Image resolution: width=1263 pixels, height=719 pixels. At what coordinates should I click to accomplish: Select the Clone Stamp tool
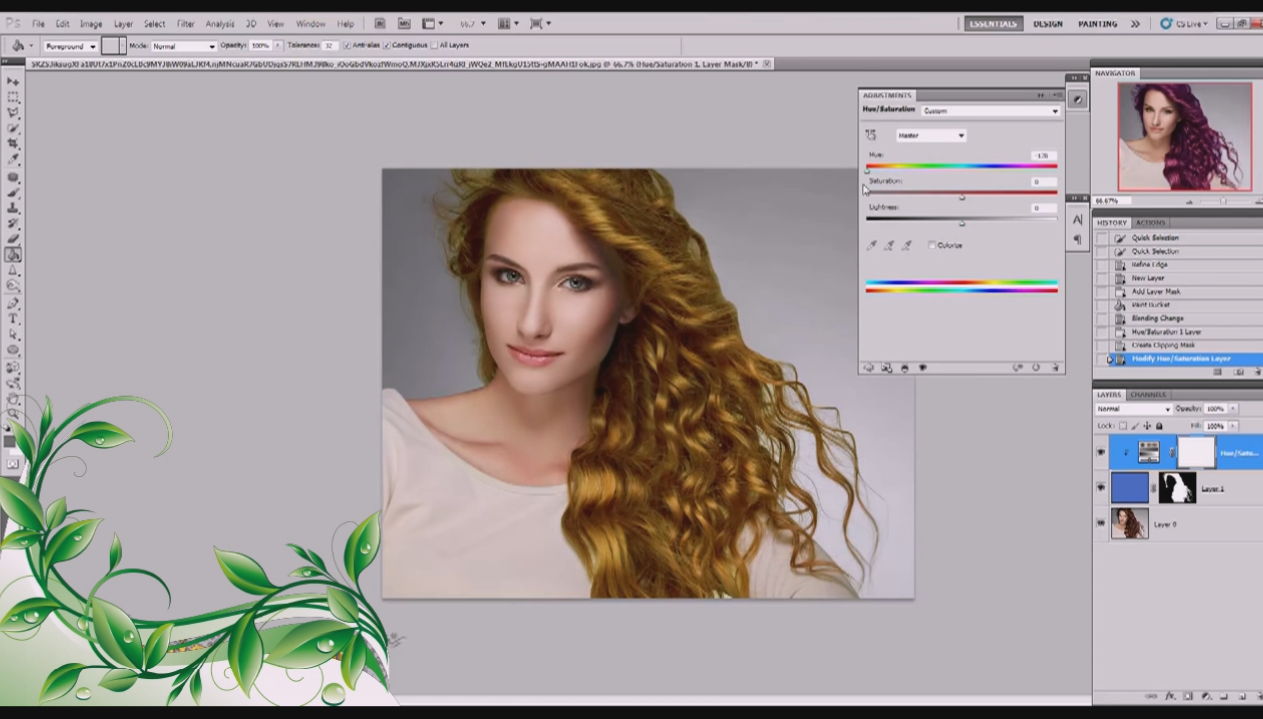[13, 207]
